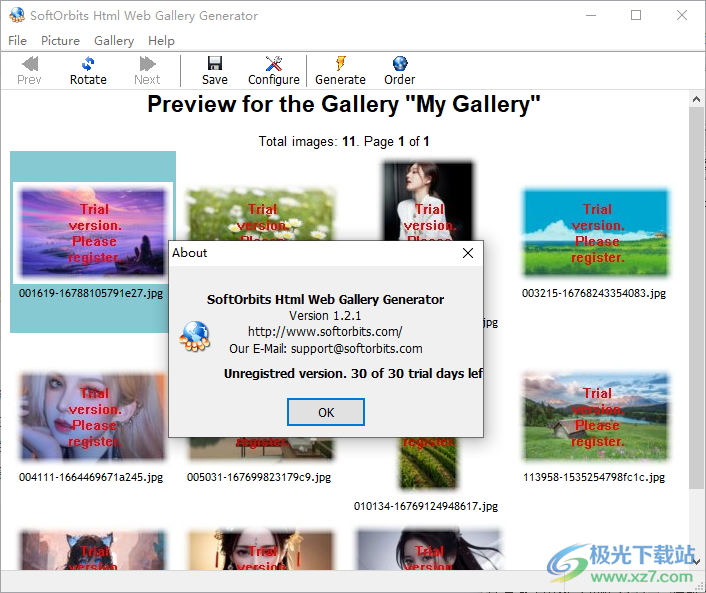Viewport: 706px width, 593px height.
Task: Click the support@softorbits.com email text
Action: pyautogui.click(x=357, y=349)
